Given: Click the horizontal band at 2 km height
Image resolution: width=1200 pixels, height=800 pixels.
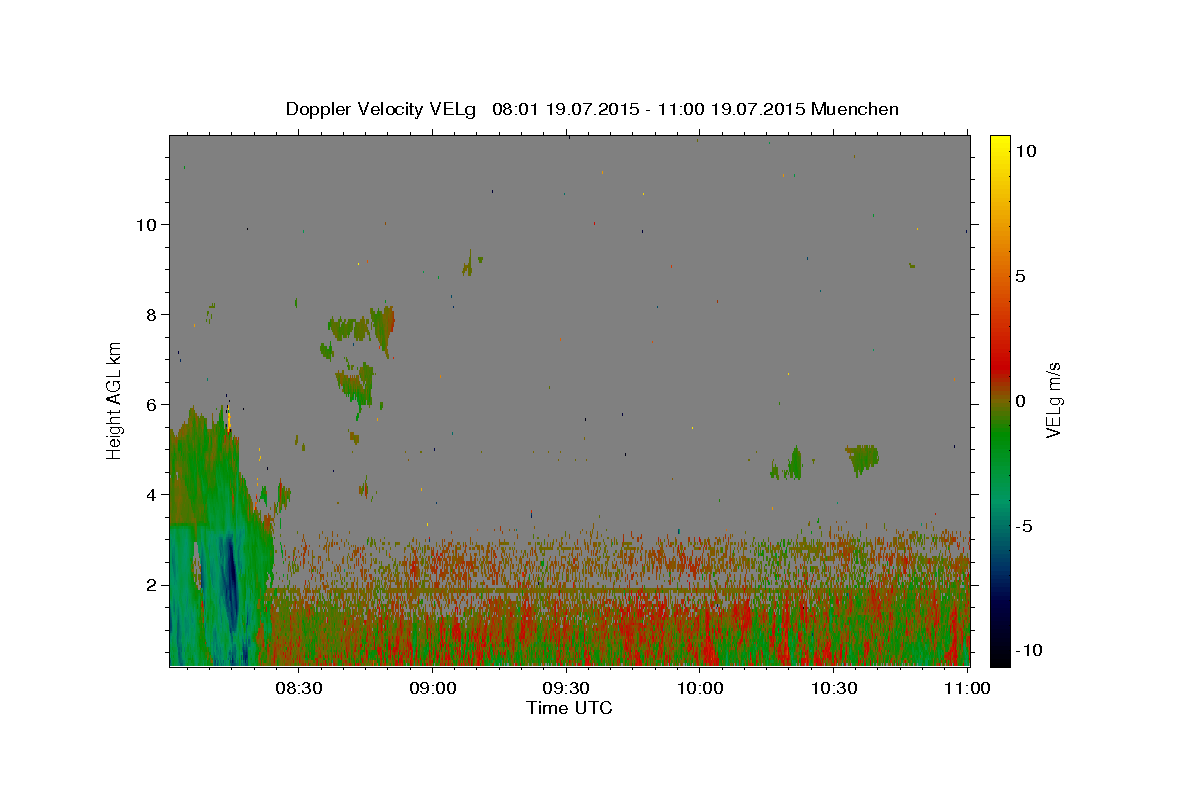Looking at the screenshot, I should 620,592.
